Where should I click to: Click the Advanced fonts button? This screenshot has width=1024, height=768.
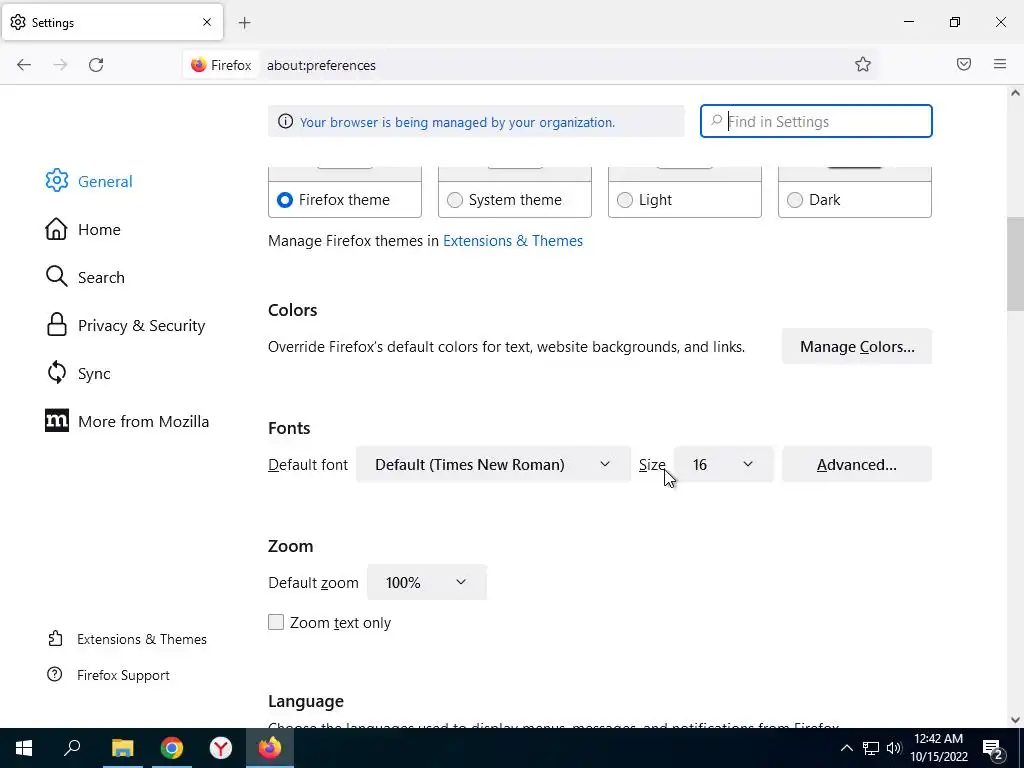coord(857,464)
